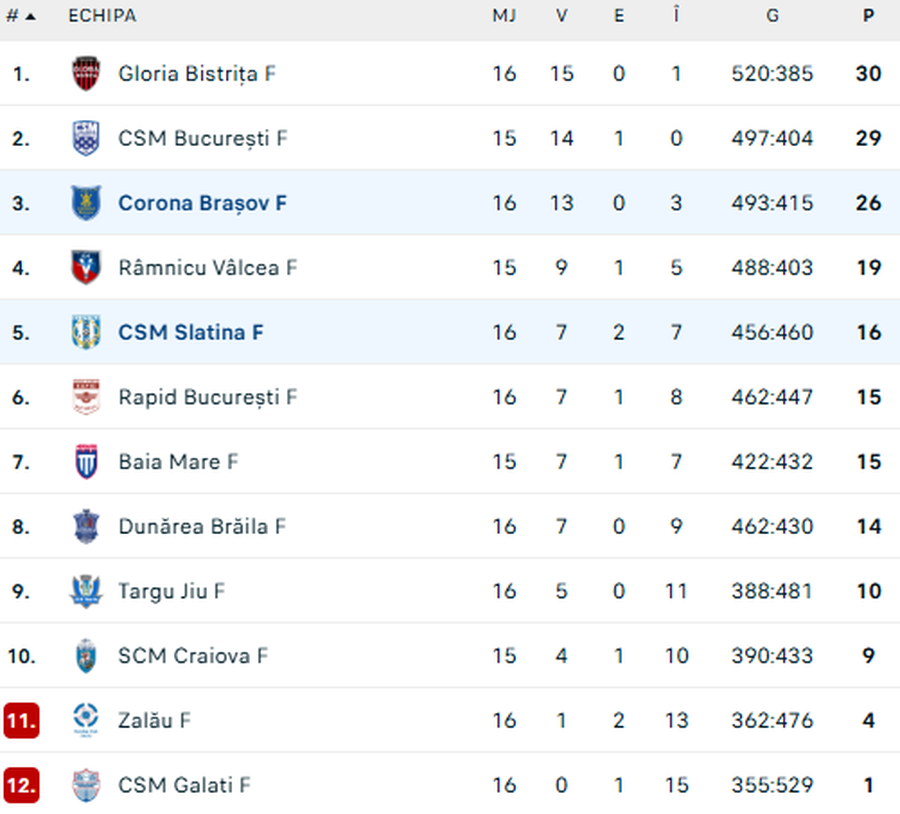Open the Corona Brașov F team link
Screen dimensions: 900x814
[202, 203]
